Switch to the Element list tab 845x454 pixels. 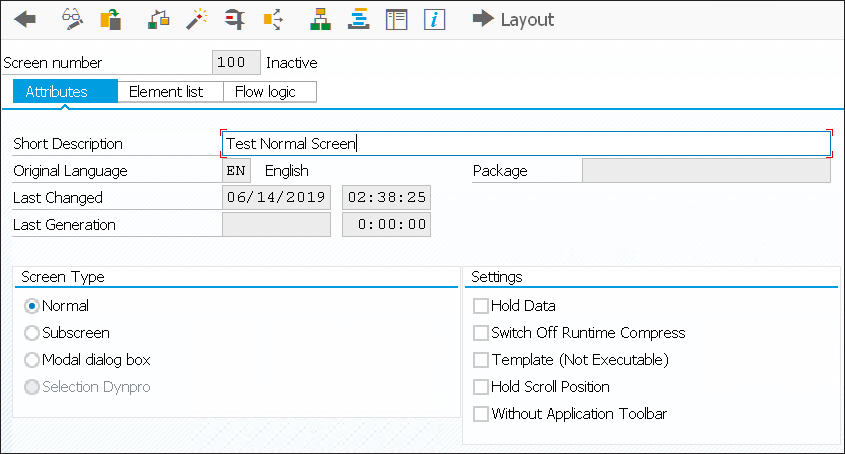tap(166, 92)
